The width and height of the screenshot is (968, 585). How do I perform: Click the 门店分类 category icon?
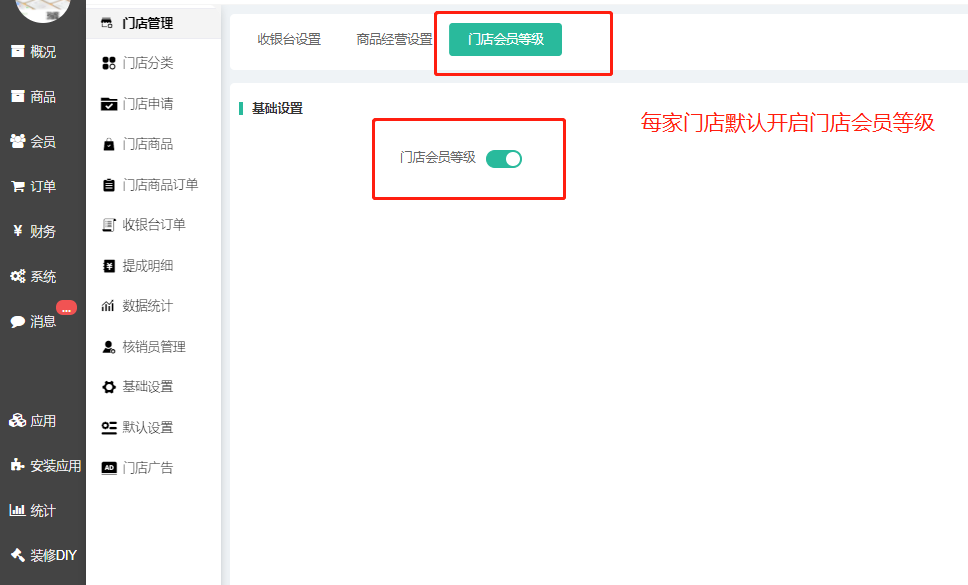(109, 63)
